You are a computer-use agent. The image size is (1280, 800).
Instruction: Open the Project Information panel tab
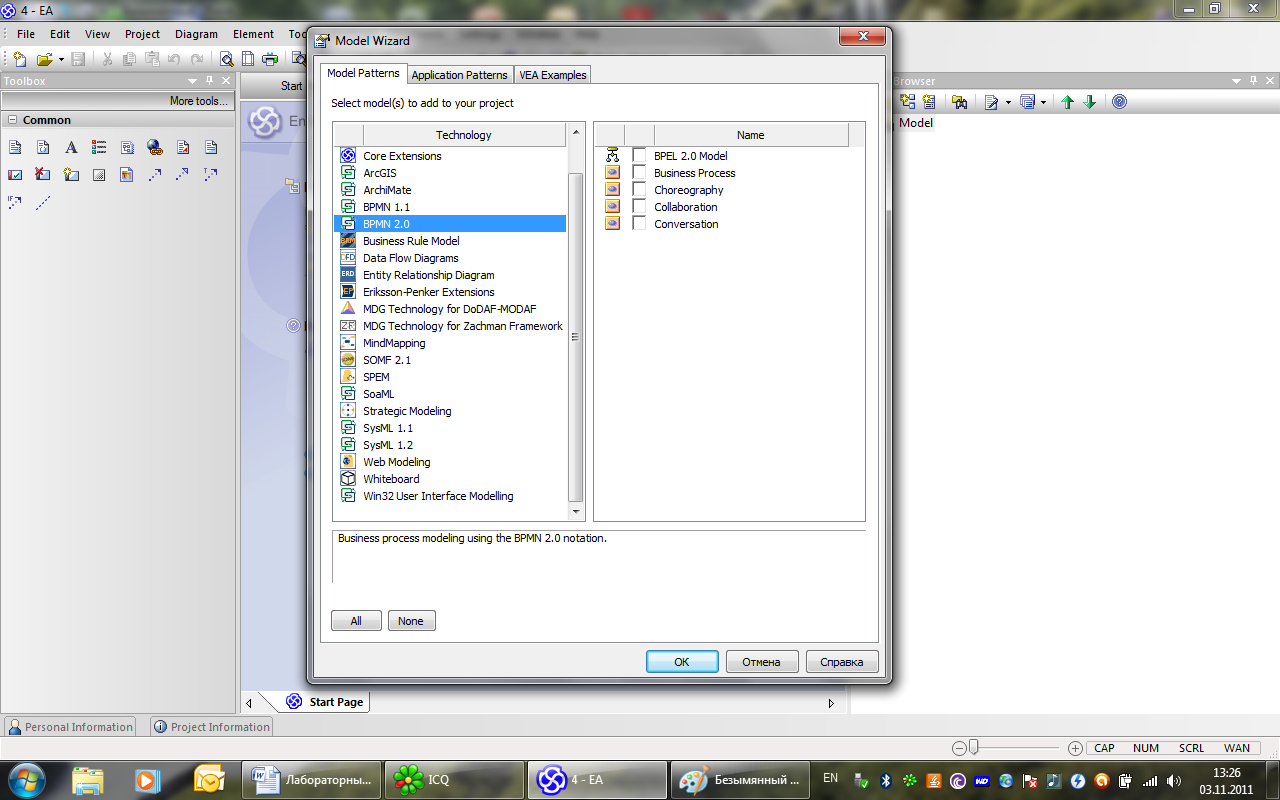[212, 727]
